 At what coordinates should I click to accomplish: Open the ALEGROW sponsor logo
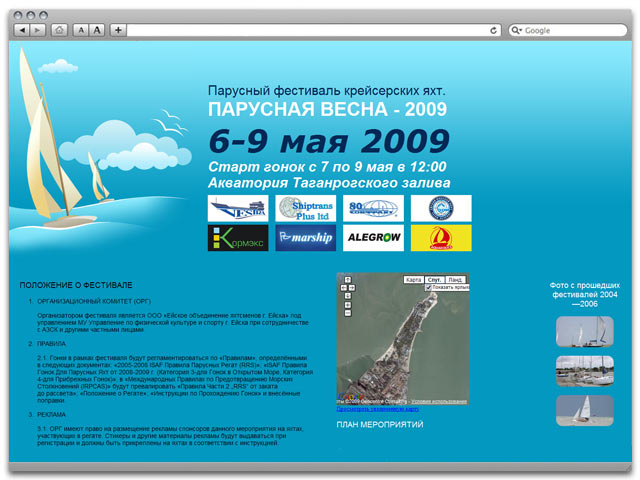click(x=373, y=238)
